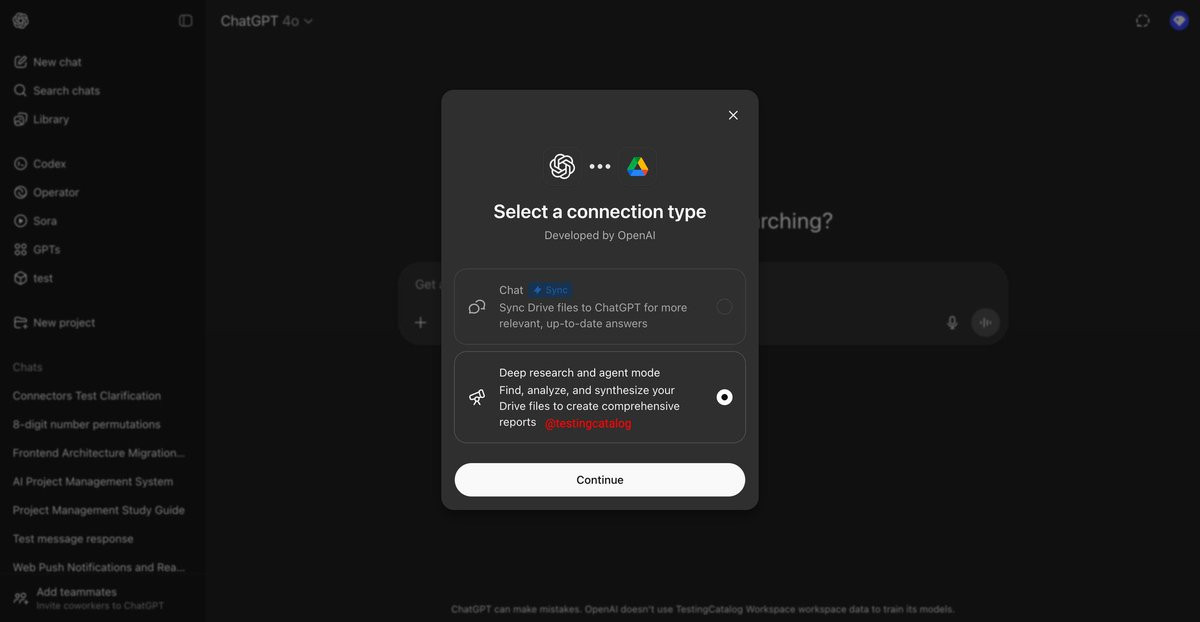Click the plus attachment icon in composer
The image size is (1200, 622).
(x=421, y=322)
